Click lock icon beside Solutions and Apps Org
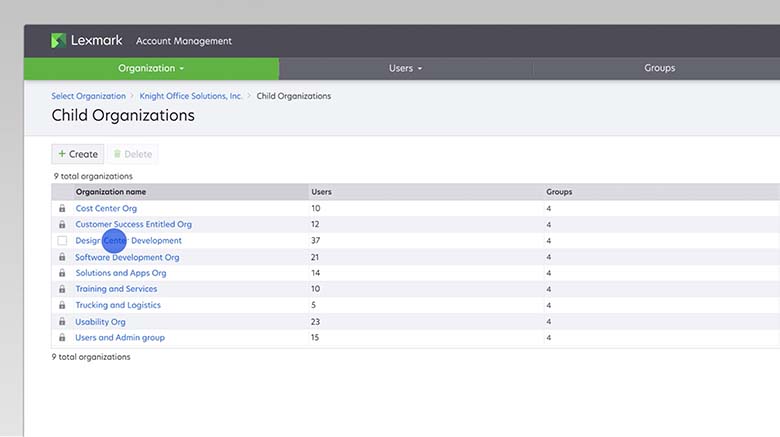This screenshot has width=780, height=437. coord(62,273)
